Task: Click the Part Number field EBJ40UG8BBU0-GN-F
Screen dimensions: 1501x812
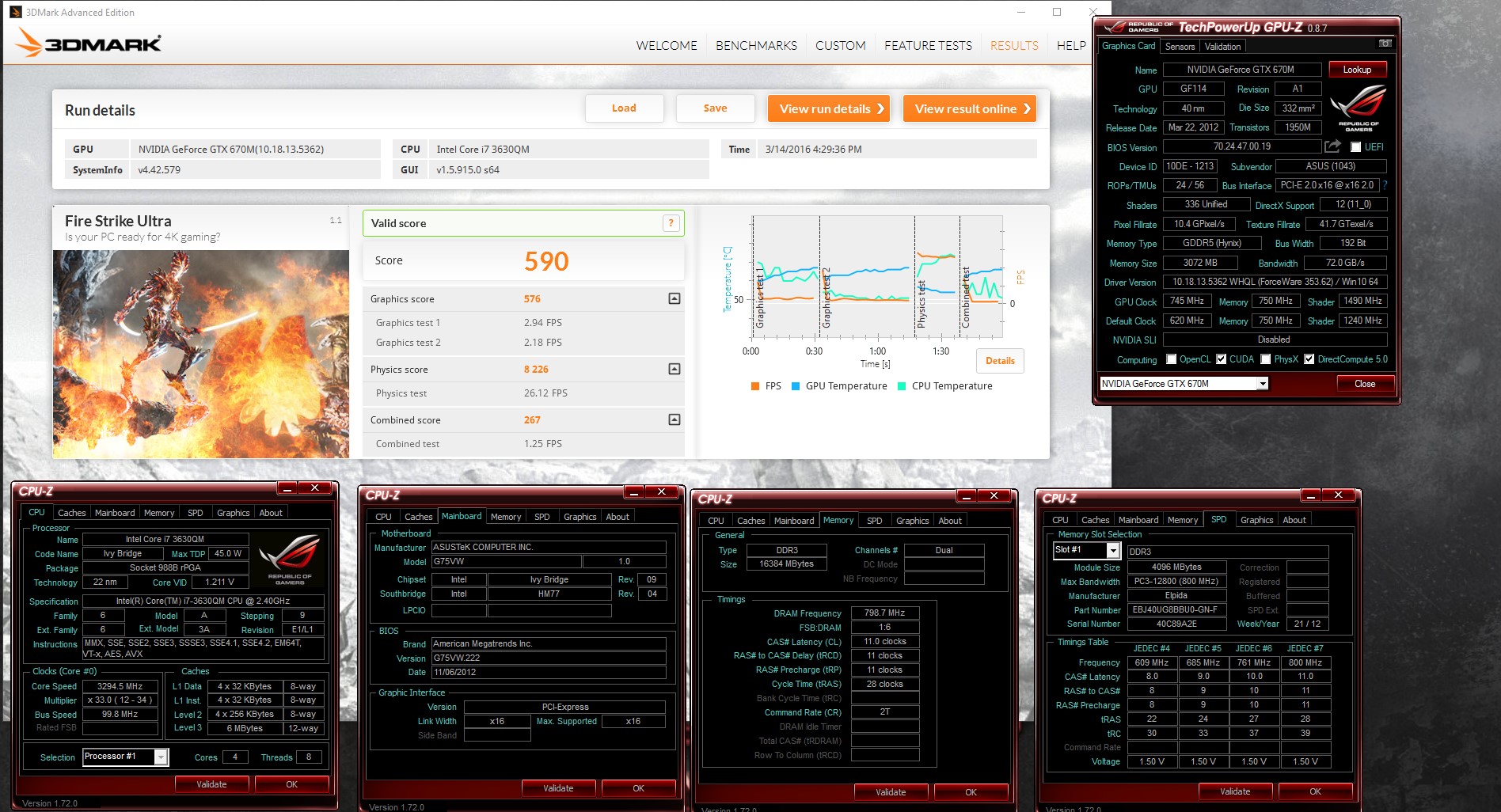Action: (x=1176, y=610)
